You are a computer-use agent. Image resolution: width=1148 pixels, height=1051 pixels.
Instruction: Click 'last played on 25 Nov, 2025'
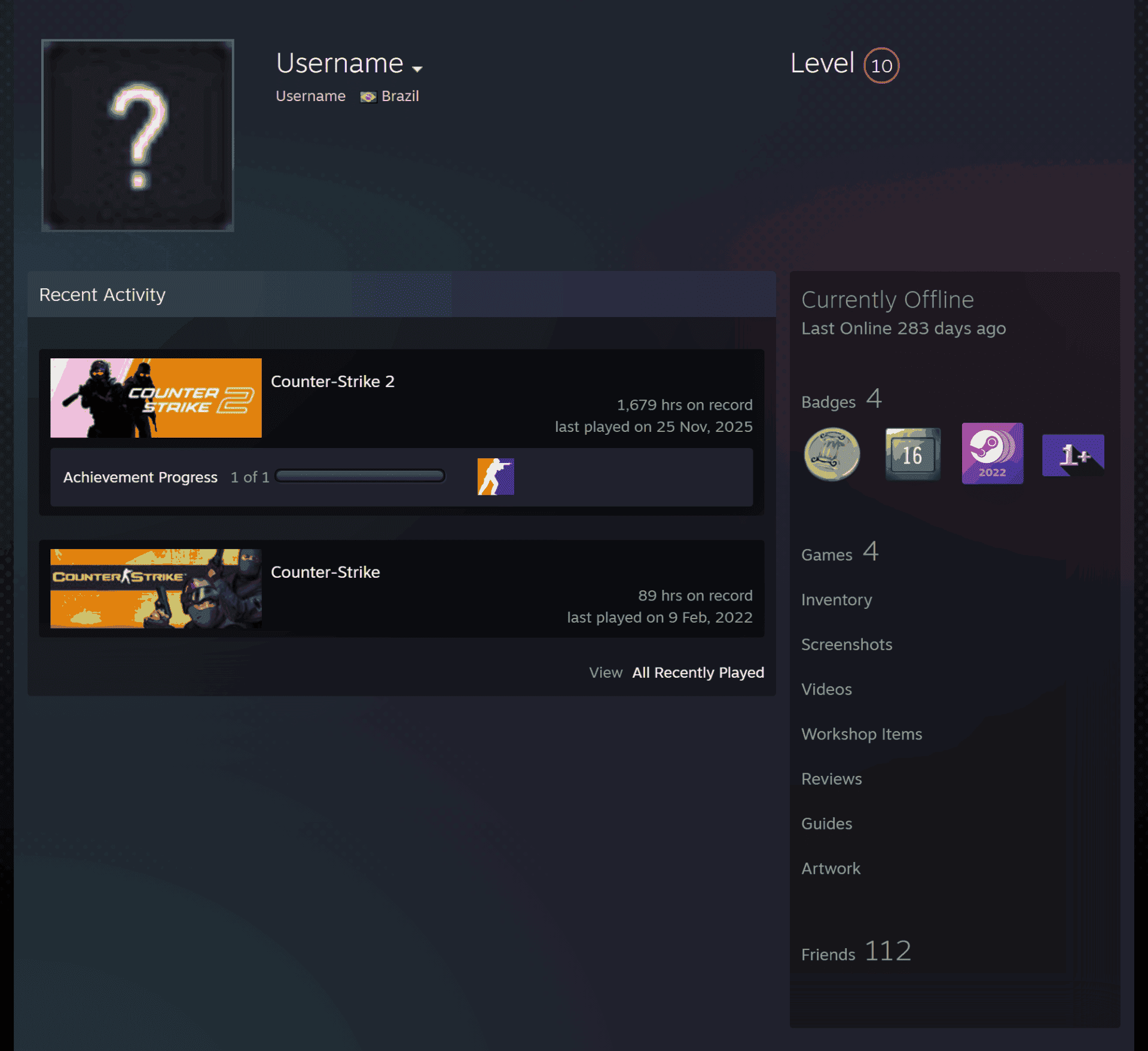pos(654,427)
